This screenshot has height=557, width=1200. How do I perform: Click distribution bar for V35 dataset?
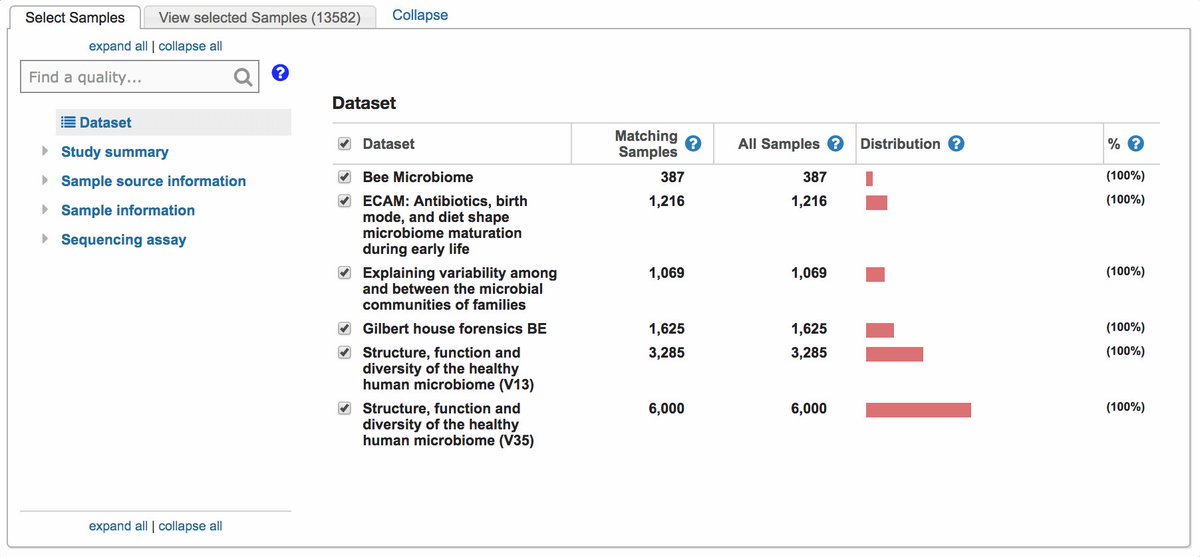[918, 410]
